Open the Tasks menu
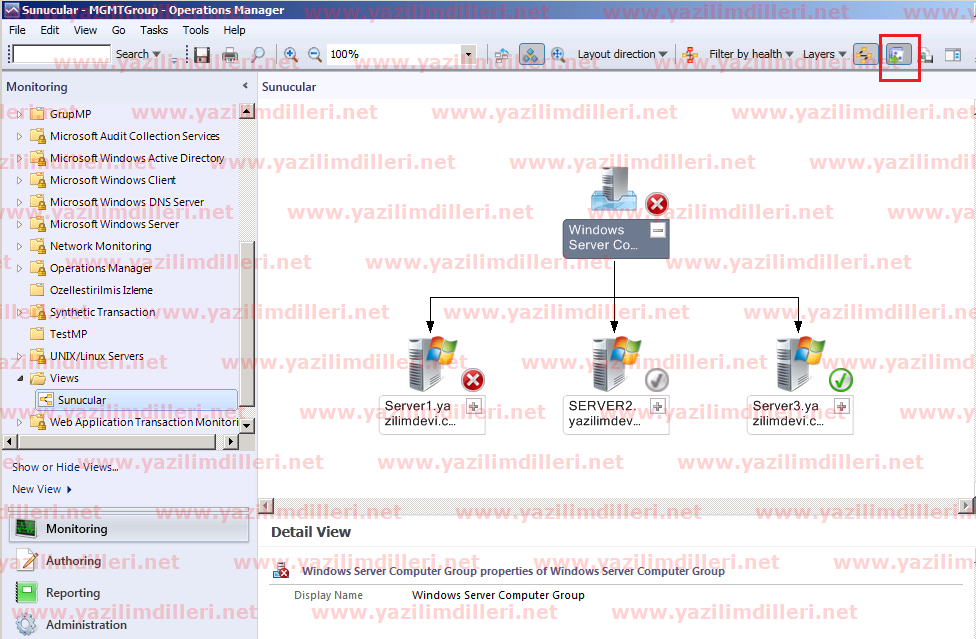Screen dimensions: 976x639 click(x=154, y=30)
